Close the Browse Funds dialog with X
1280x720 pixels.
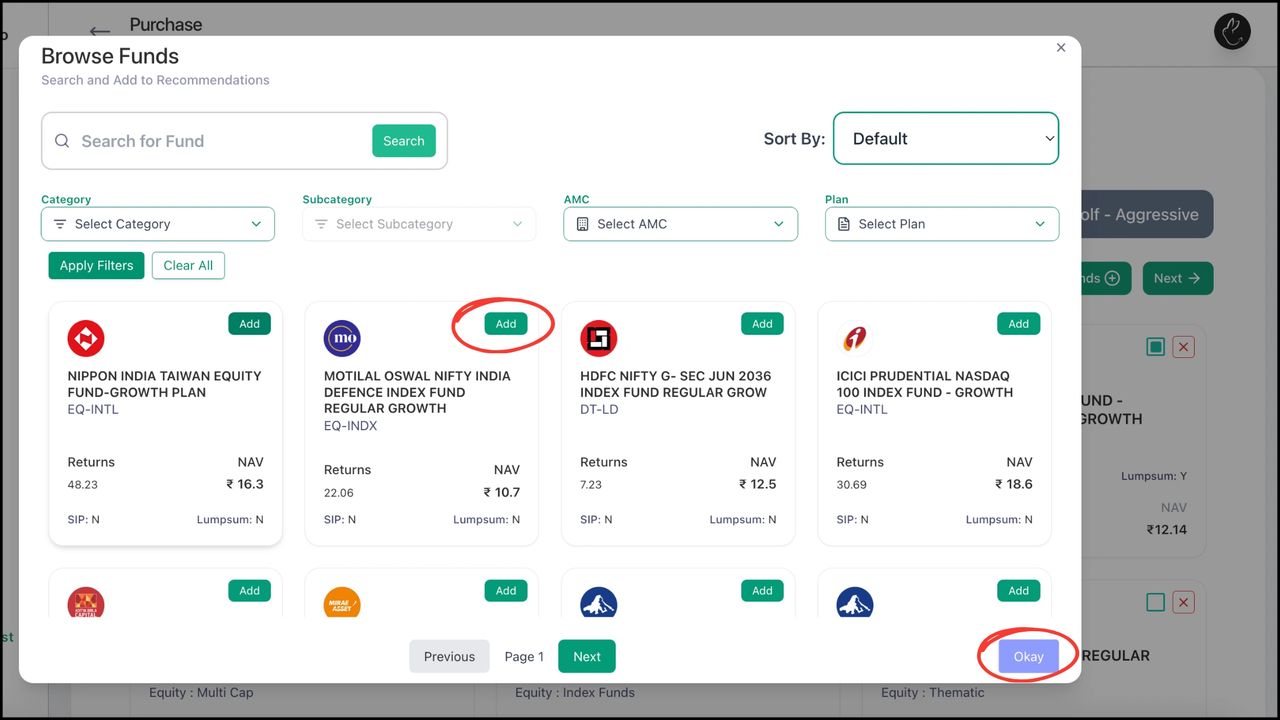click(x=1061, y=48)
